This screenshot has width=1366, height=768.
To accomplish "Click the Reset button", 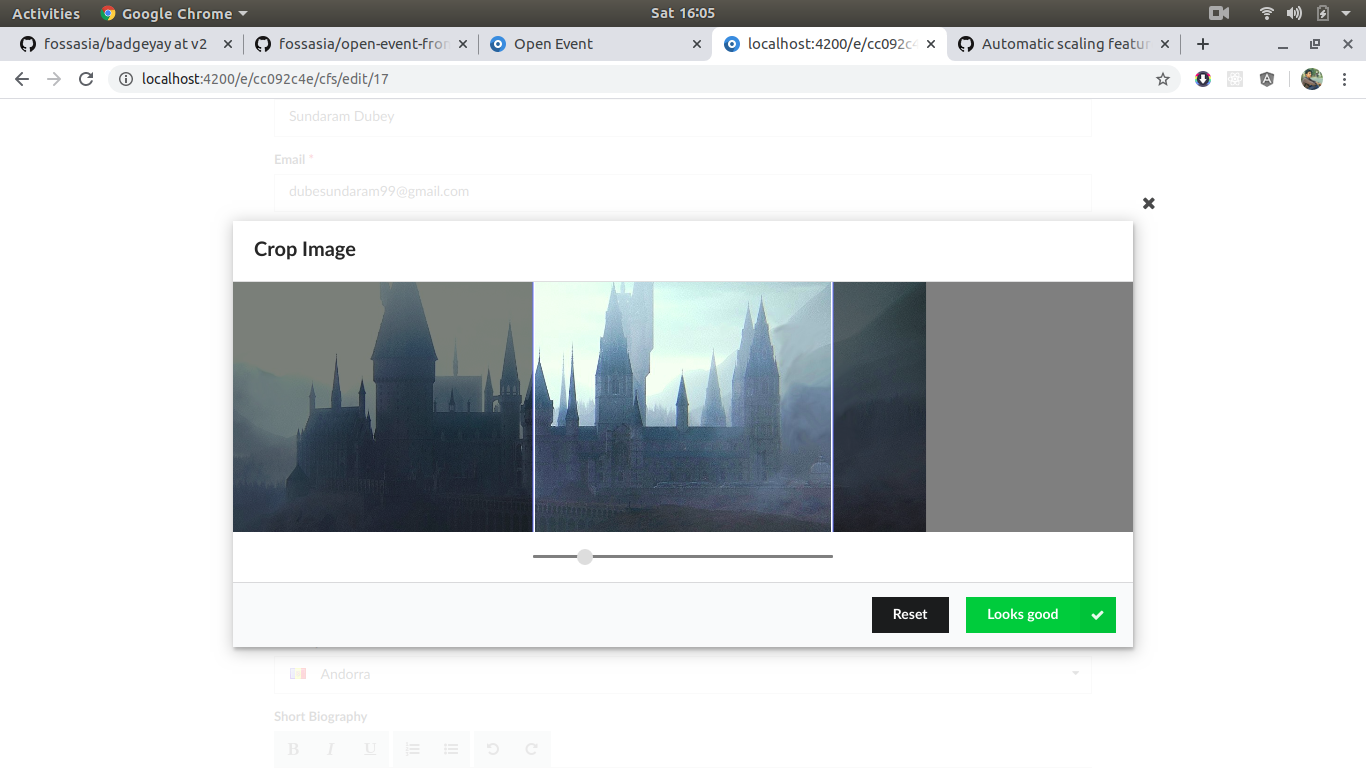I will pyautogui.click(x=910, y=615).
